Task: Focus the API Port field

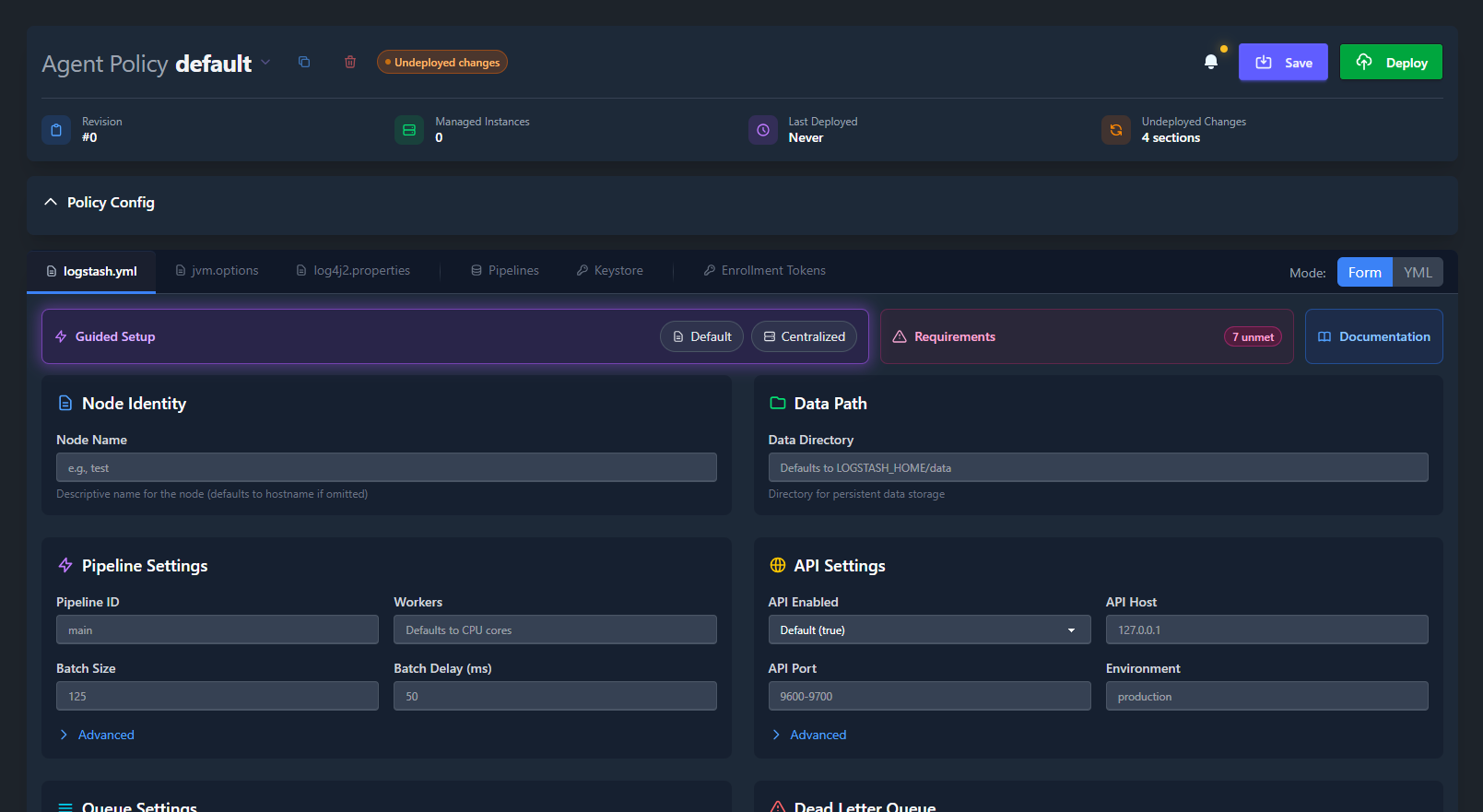Action: (x=929, y=696)
